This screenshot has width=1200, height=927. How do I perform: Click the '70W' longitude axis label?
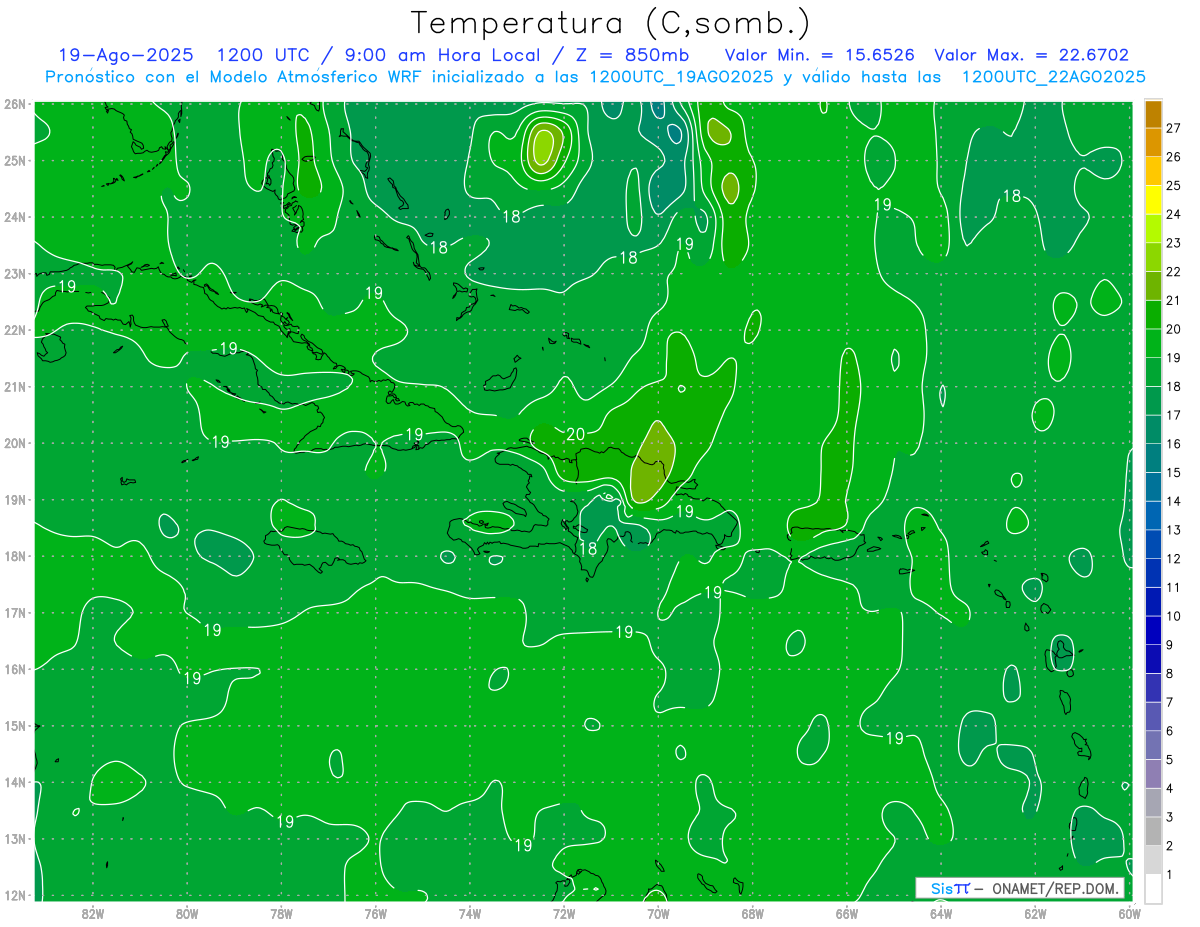[x=658, y=912]
